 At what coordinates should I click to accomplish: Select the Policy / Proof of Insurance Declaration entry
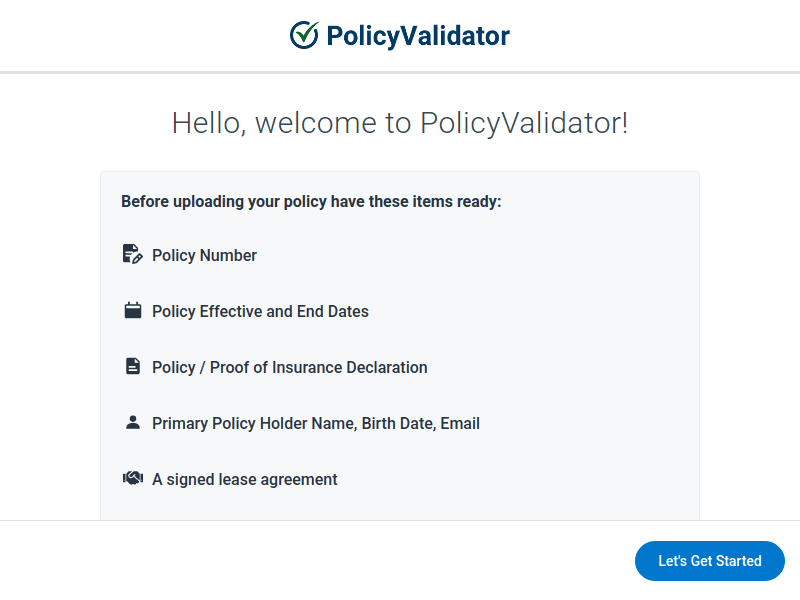pyautogui.click(x=289, y=368)
